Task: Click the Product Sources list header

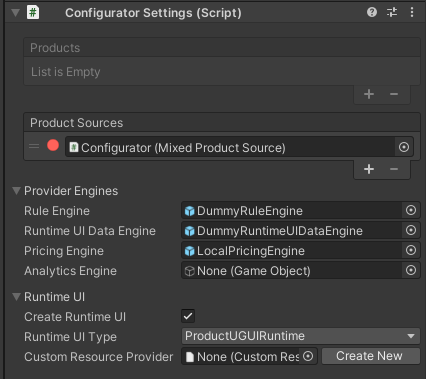Action: 222,122
